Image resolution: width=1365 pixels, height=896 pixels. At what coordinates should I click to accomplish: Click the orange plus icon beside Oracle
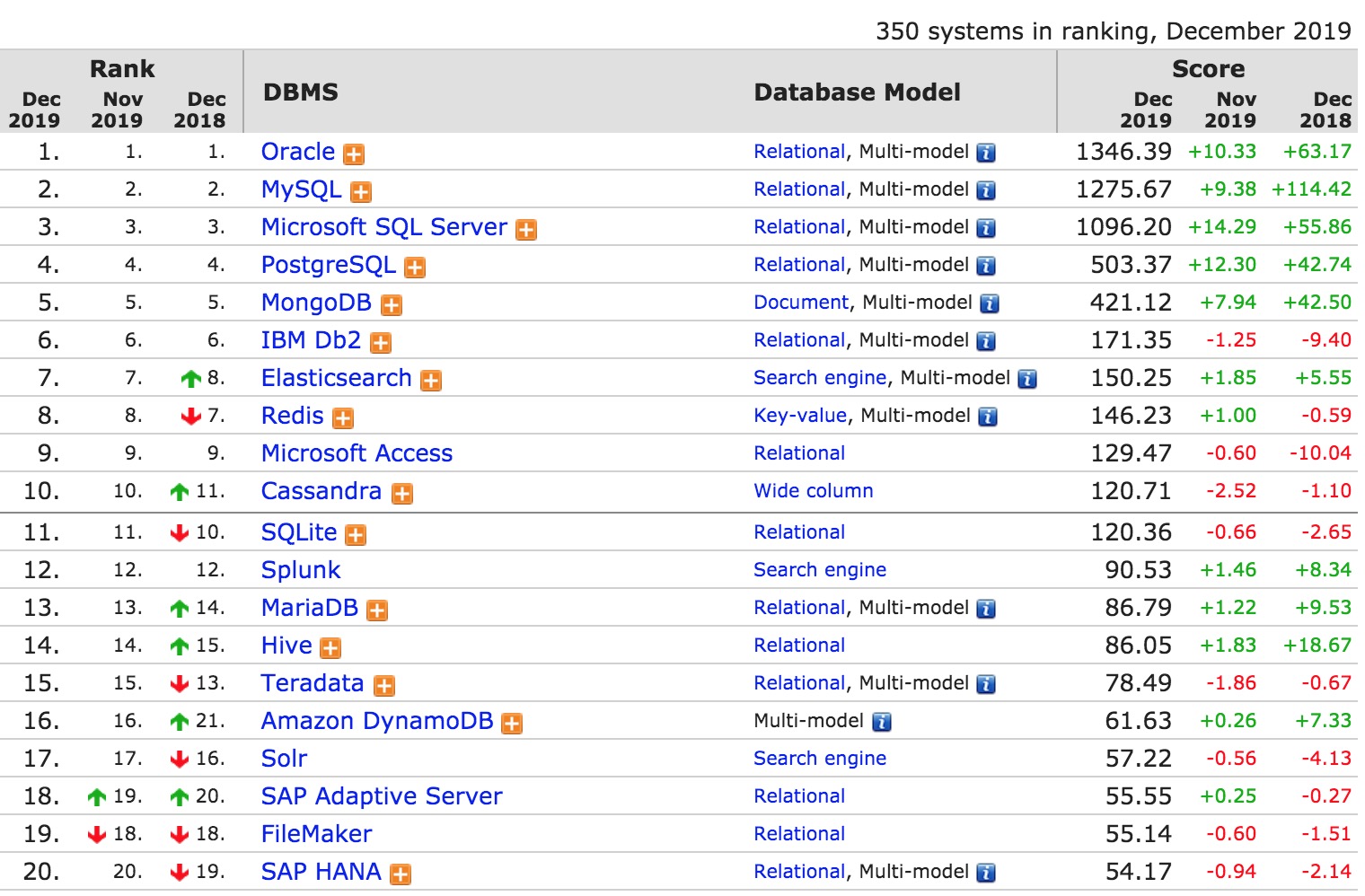(x=355, y=154)
